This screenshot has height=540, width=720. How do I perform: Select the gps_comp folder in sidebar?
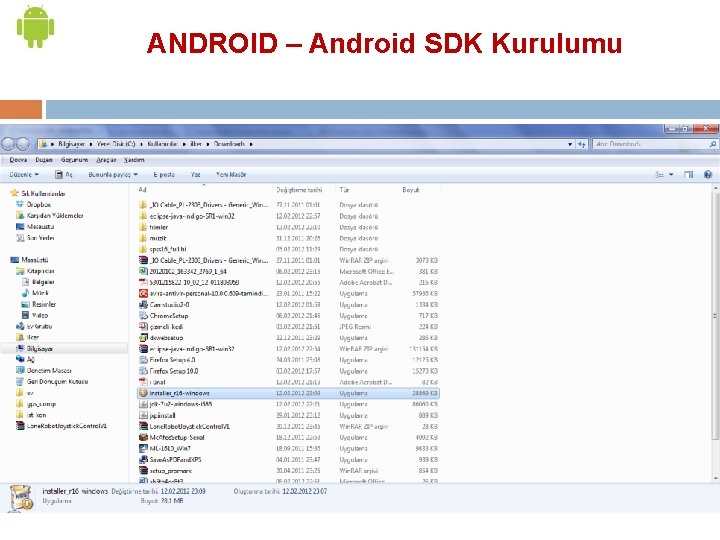pyautogui.click(x=41, y=404)
